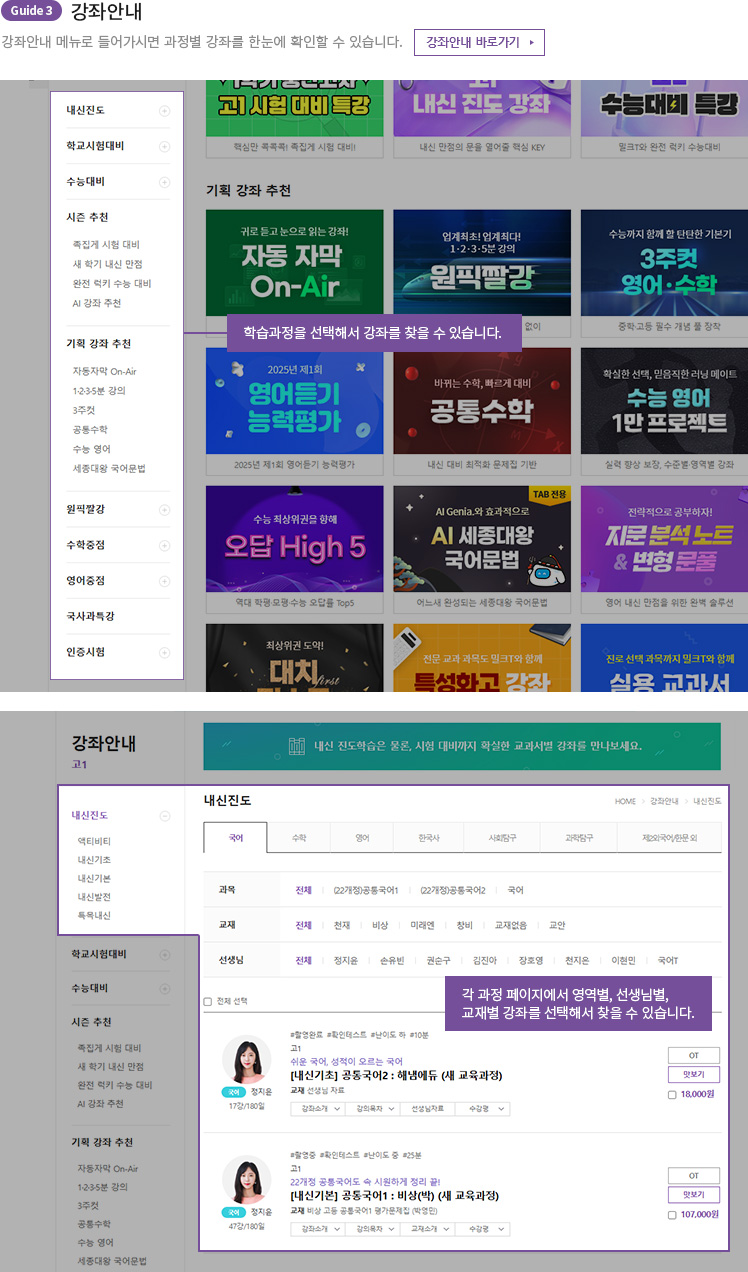This screenshot has width=748, height=1272.
Task: Open 수강평 dropdown for 비상(박) course
Action: click(483, 1229)
